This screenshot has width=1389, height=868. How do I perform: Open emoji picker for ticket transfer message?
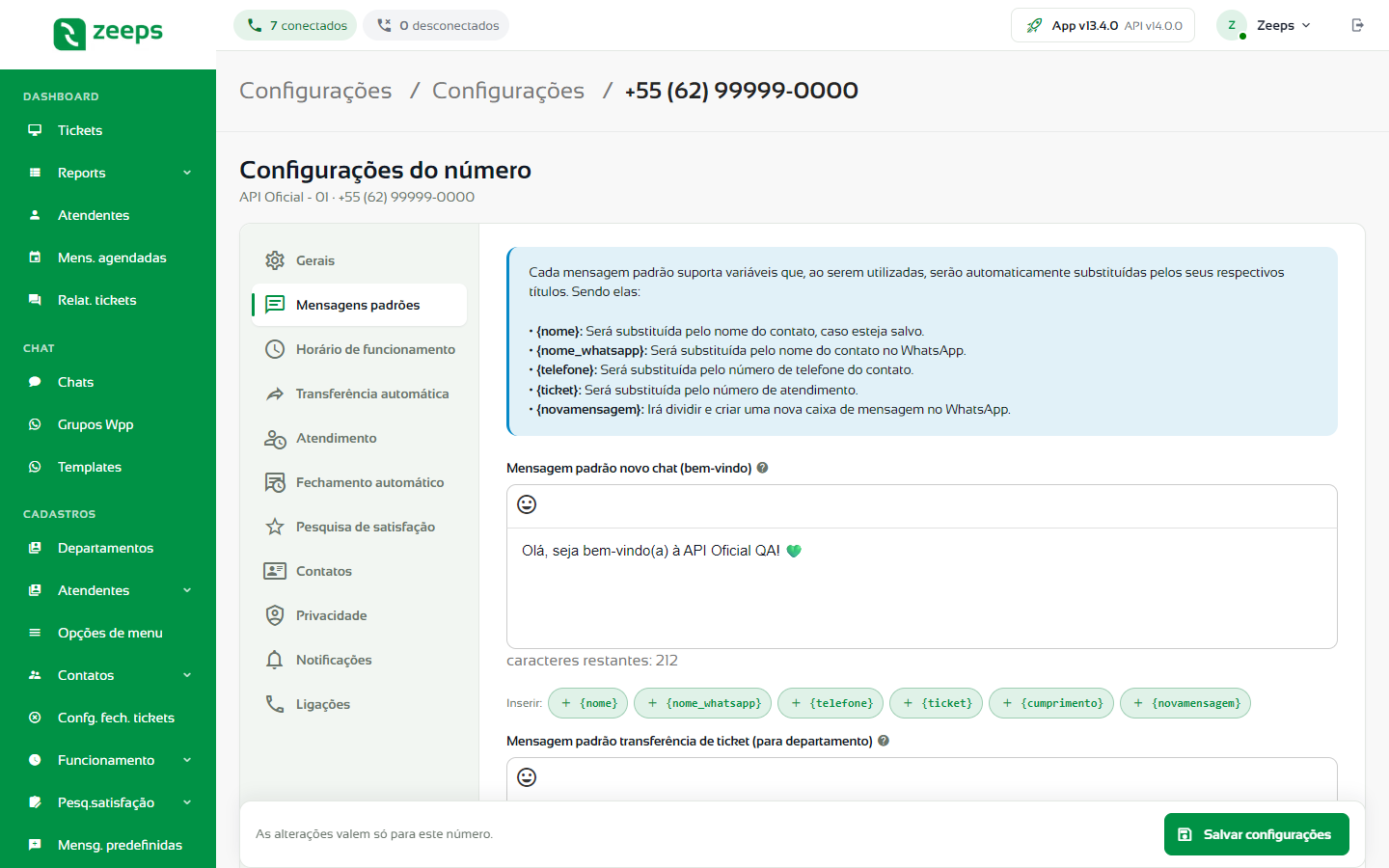coord(527,777)
